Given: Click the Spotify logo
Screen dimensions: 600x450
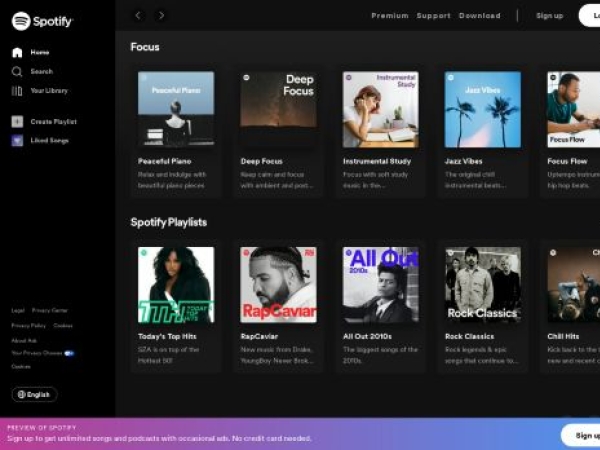Looking at the screenshot, I should point(42,21).
